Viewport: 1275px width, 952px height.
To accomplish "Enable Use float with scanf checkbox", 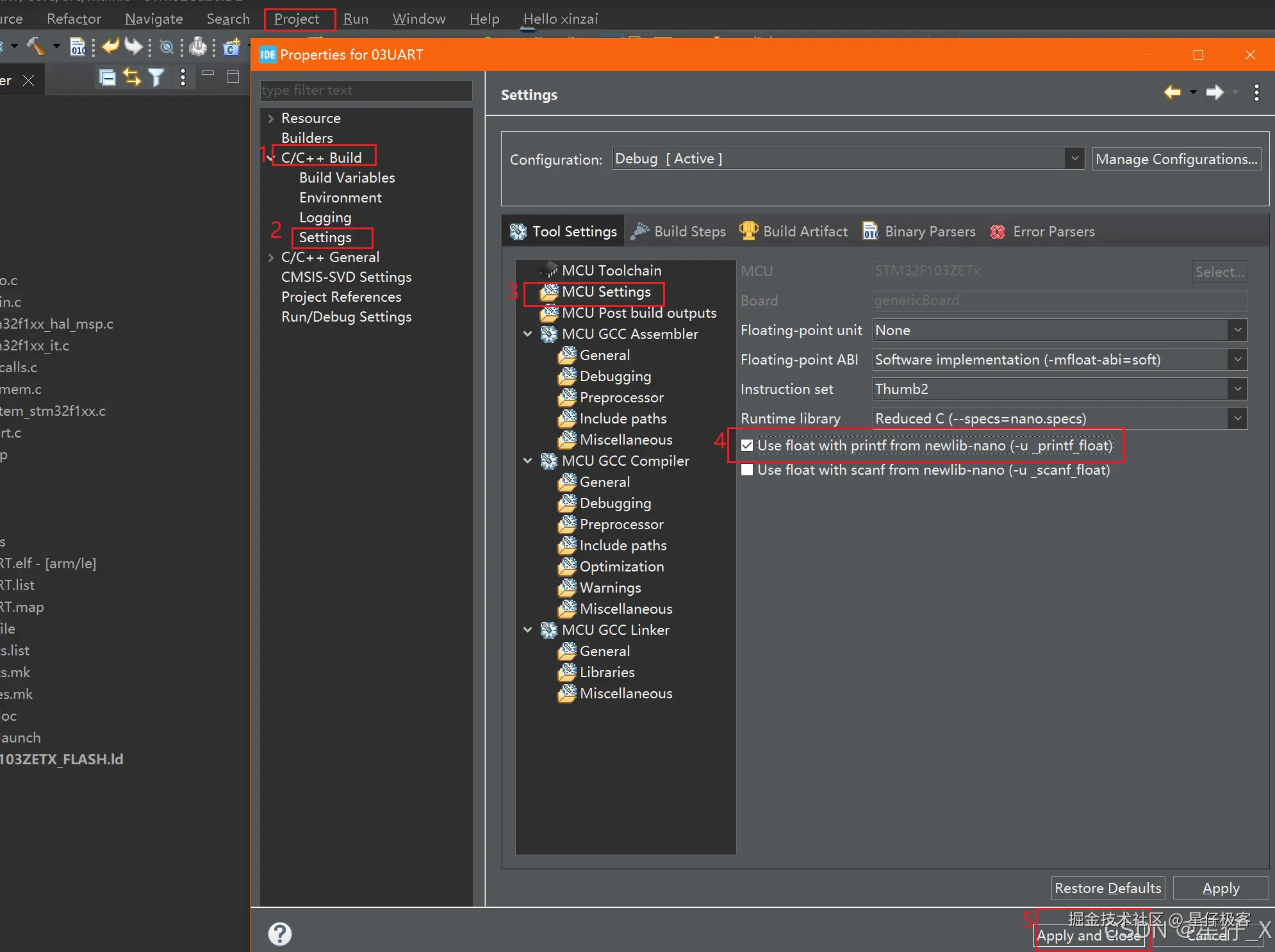I will [x=747, y=470].
